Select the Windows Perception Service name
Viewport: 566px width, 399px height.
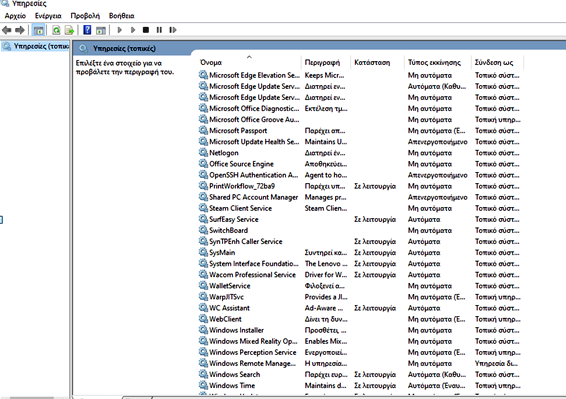pyautogui.click(x=253, y=352)
